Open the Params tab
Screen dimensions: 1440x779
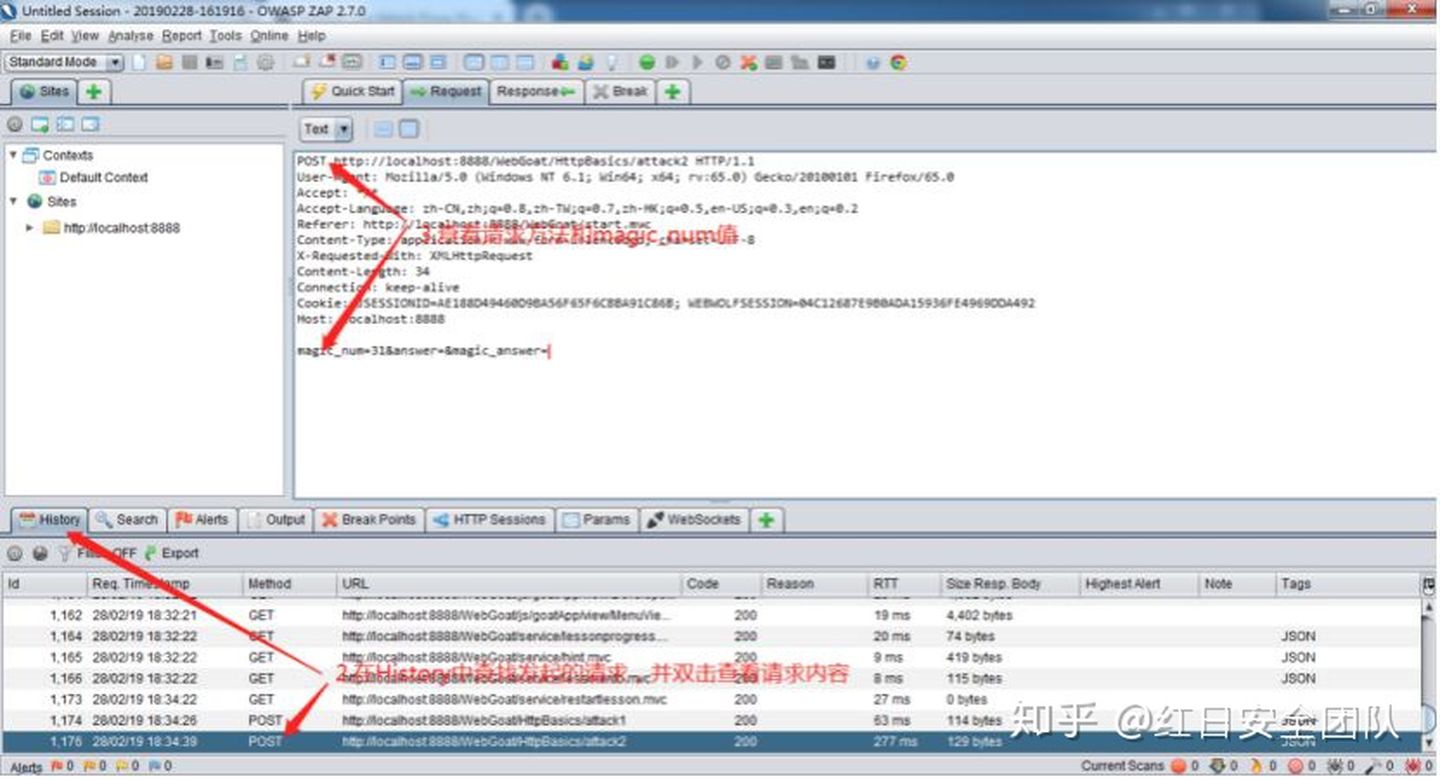click(596, 520)
